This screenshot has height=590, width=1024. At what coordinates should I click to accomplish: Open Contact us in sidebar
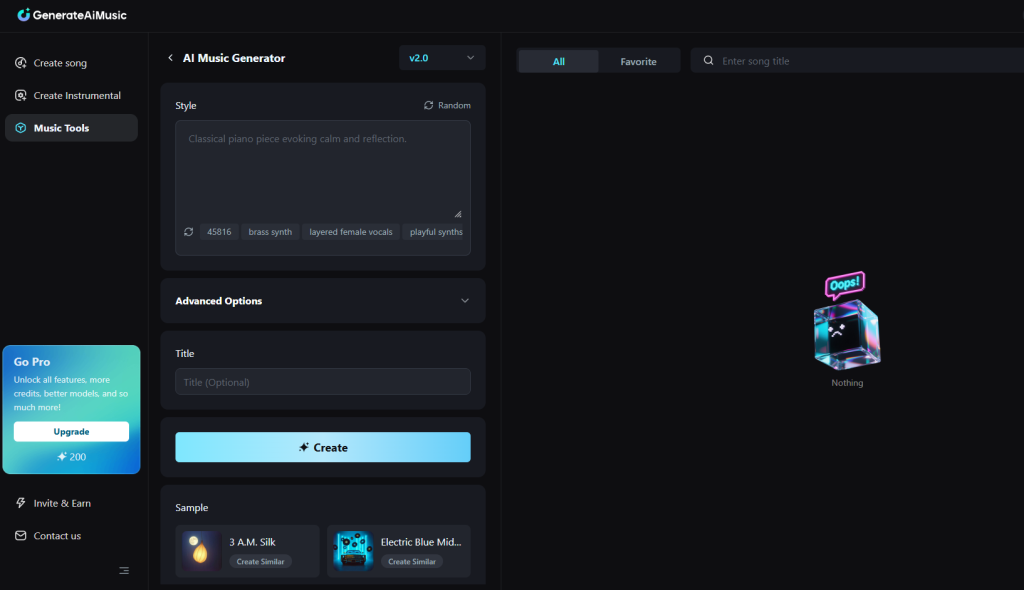[x=56, y=536]
